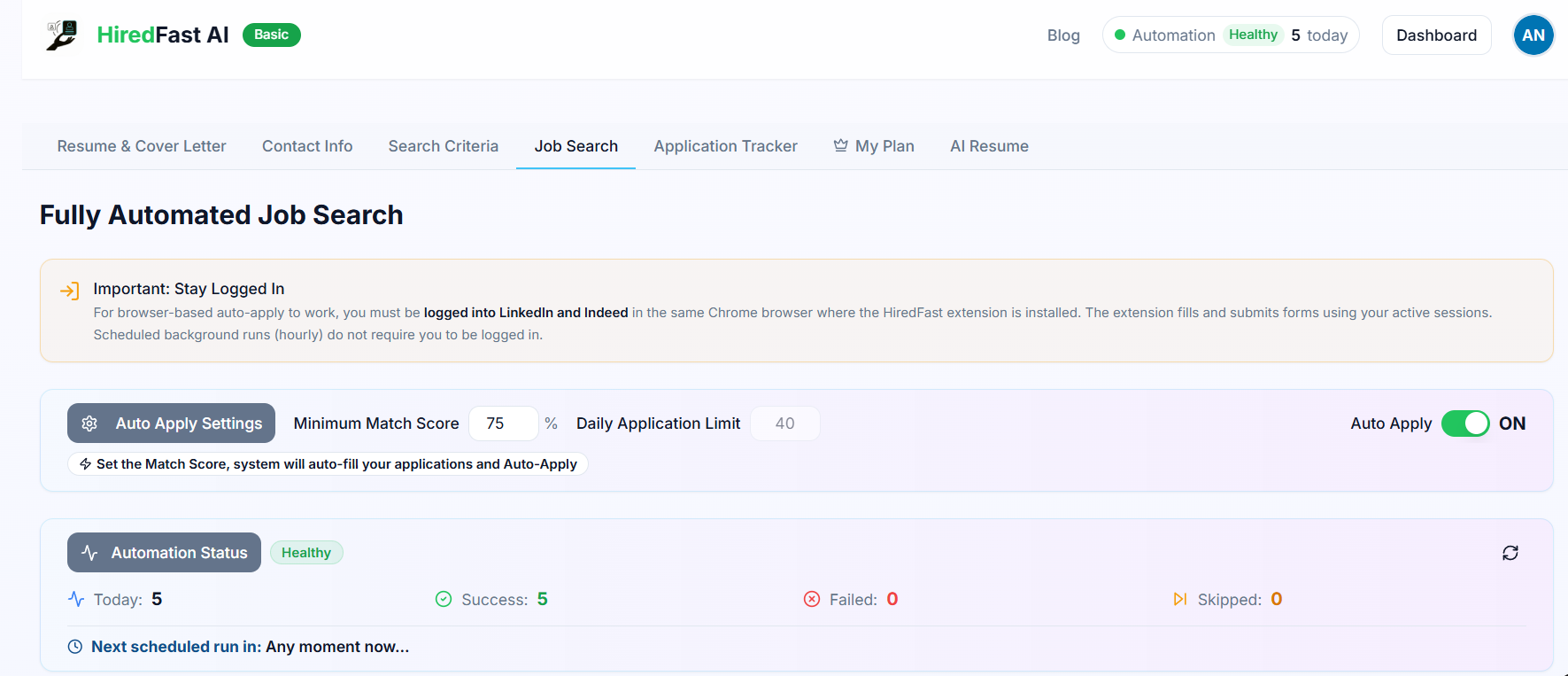The width and height of the screenshot is (1568, 676).
Task: Click the Auto Apply Settings button
Action: 171,423
